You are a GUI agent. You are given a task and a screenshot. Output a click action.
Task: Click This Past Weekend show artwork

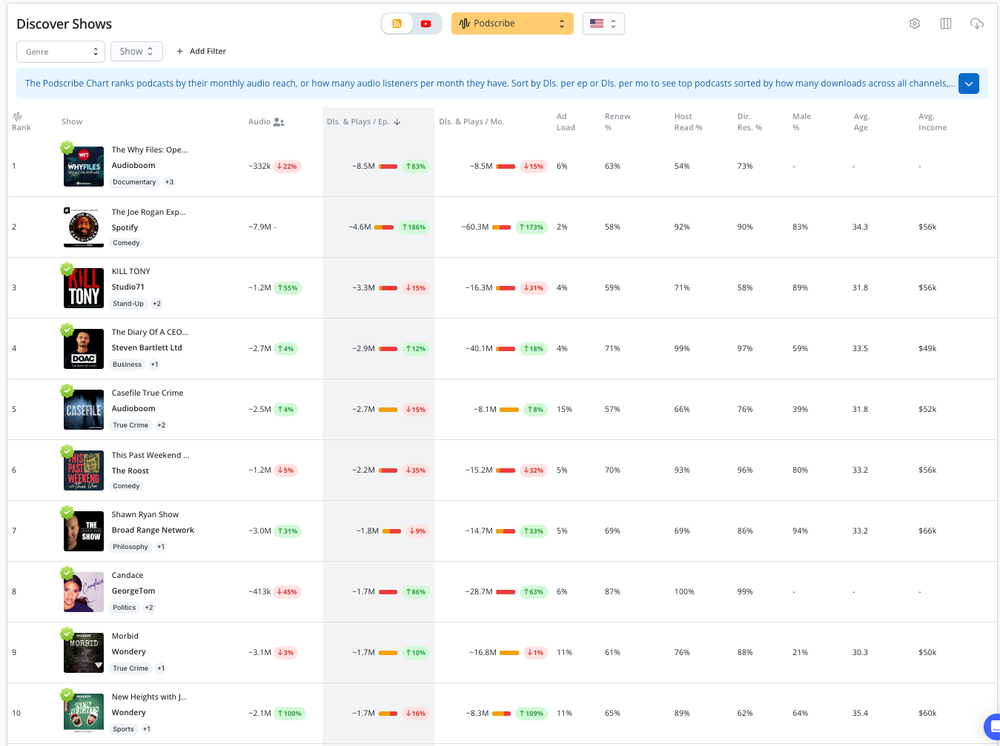[x=84, y=471]
